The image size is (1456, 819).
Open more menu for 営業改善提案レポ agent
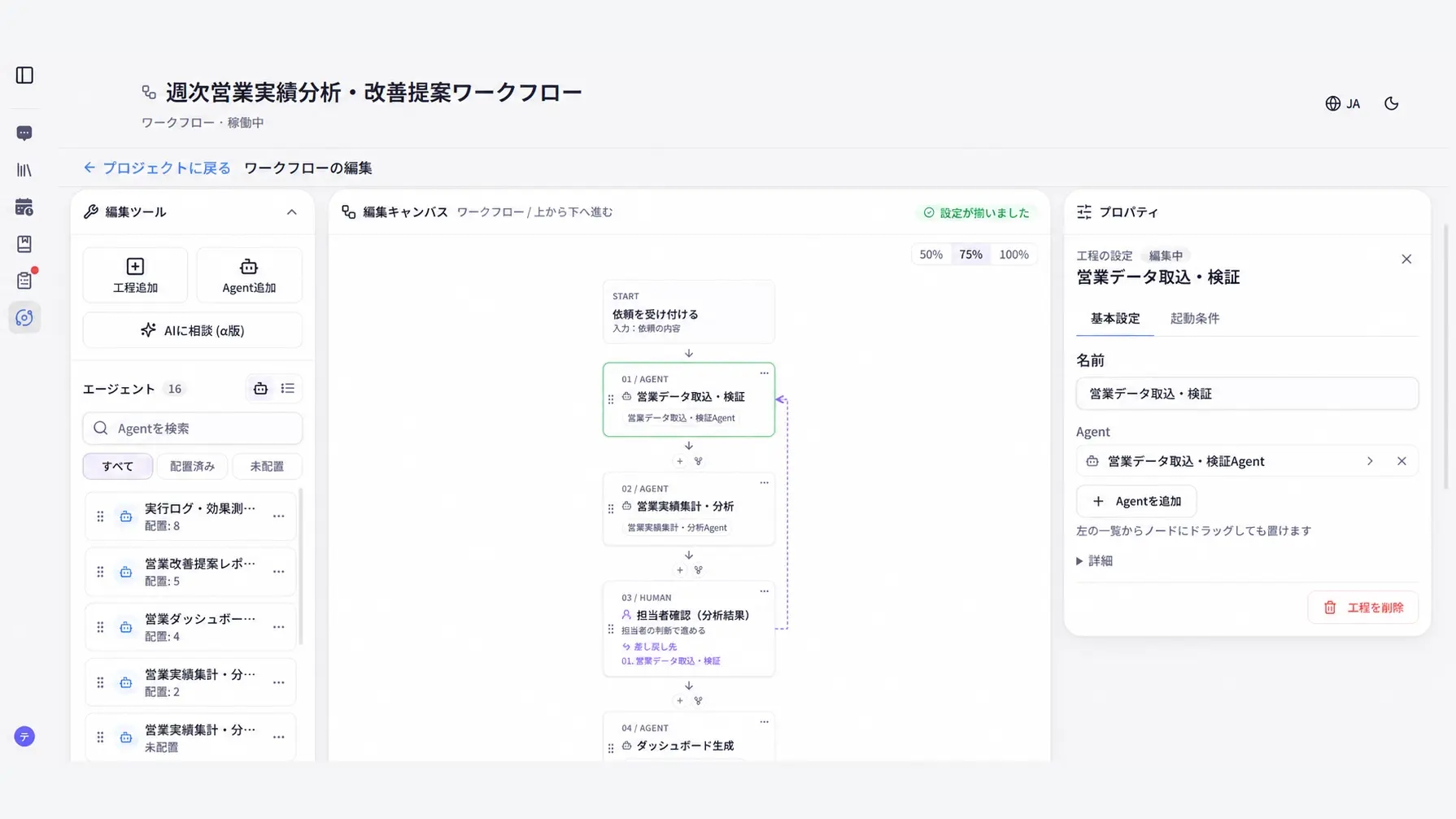[279, 572]
